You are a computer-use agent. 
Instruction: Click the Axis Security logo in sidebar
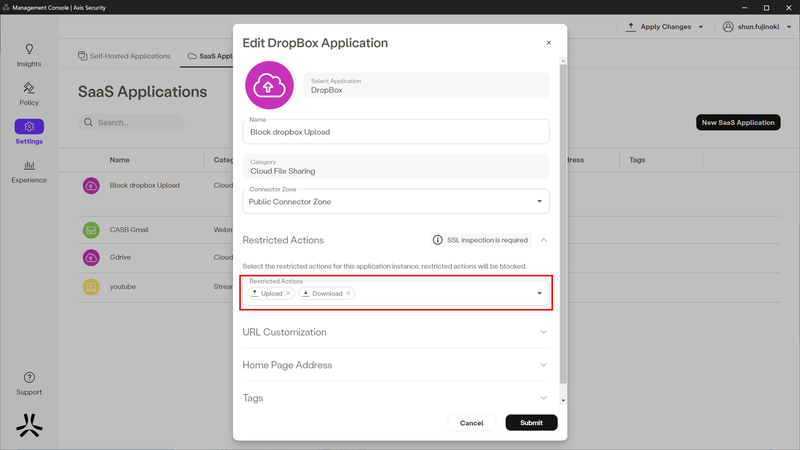click(29, 426)
